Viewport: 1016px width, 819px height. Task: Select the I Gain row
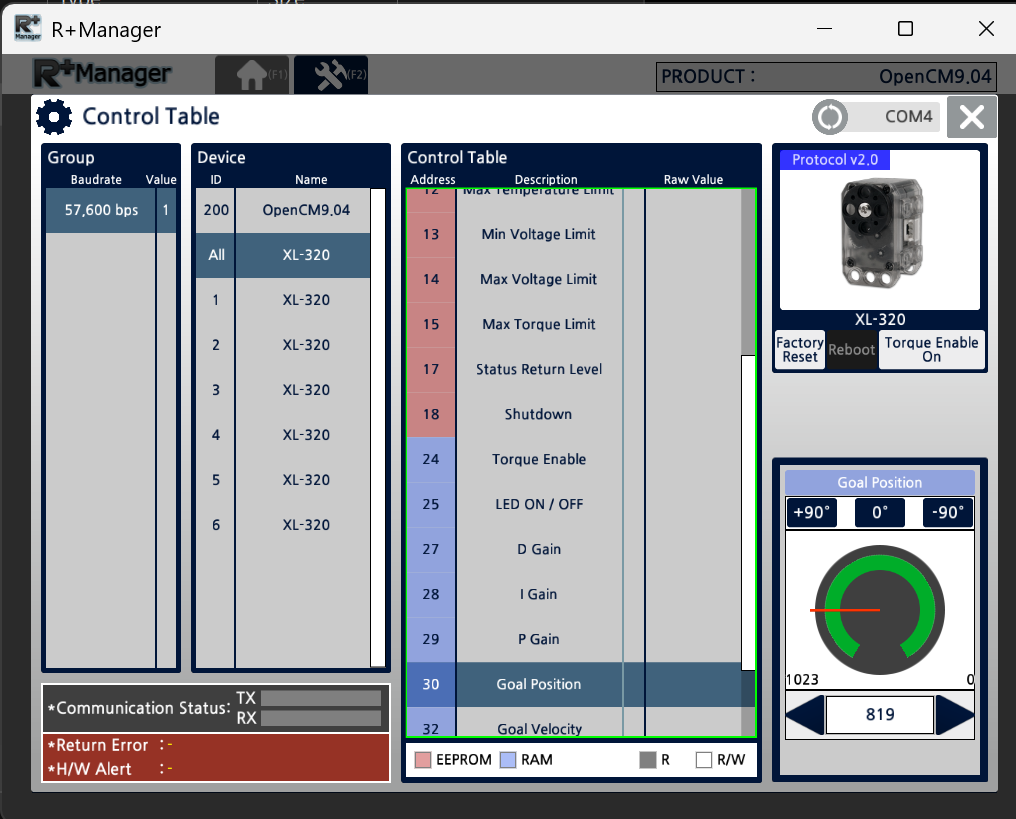pos(574,594)
